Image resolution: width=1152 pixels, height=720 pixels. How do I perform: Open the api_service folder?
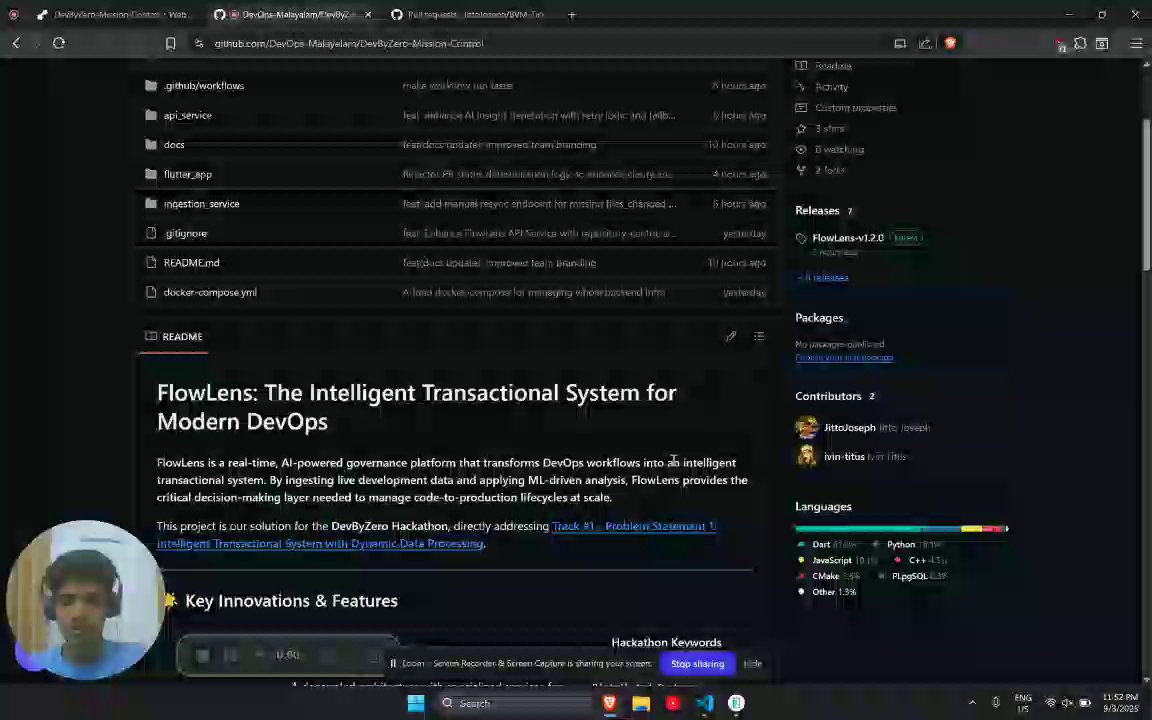pos(187,115)
